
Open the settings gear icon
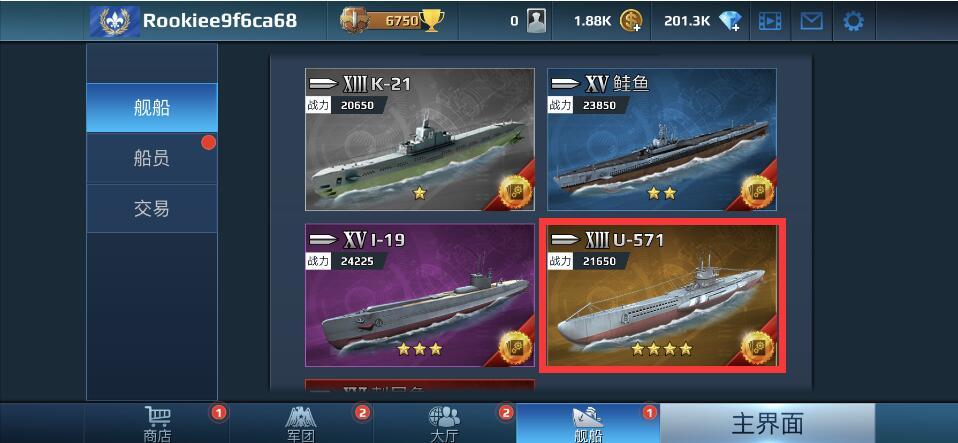(x=853, y=21)
